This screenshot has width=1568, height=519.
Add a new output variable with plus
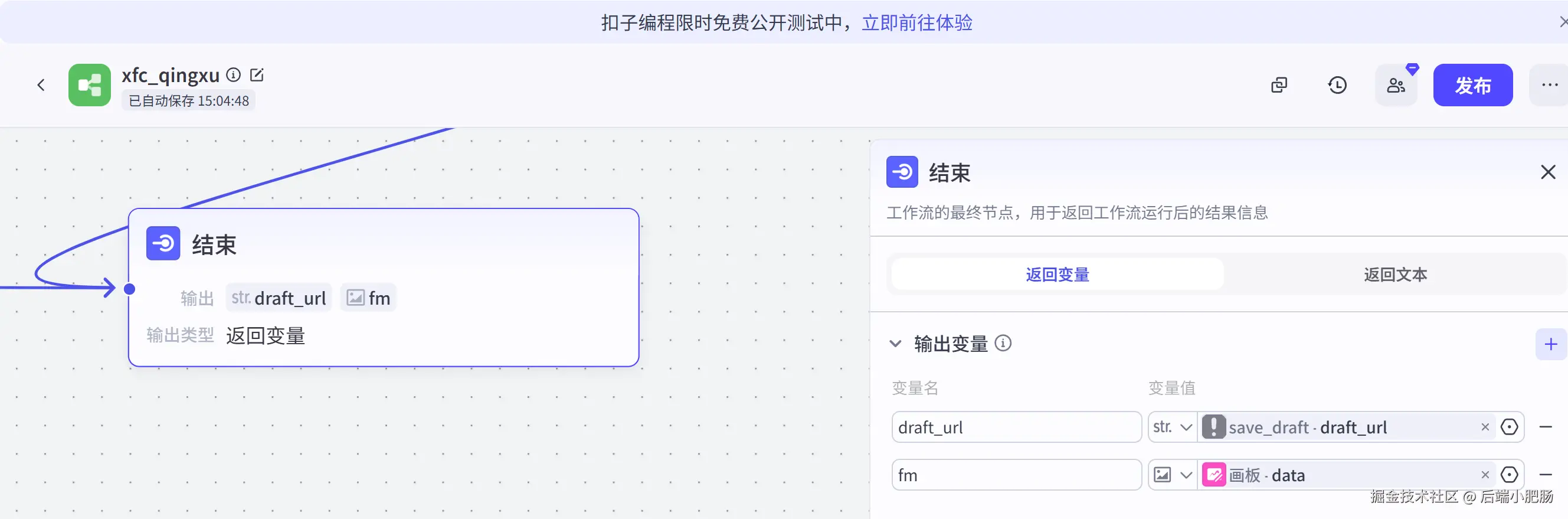point(1550,344)
